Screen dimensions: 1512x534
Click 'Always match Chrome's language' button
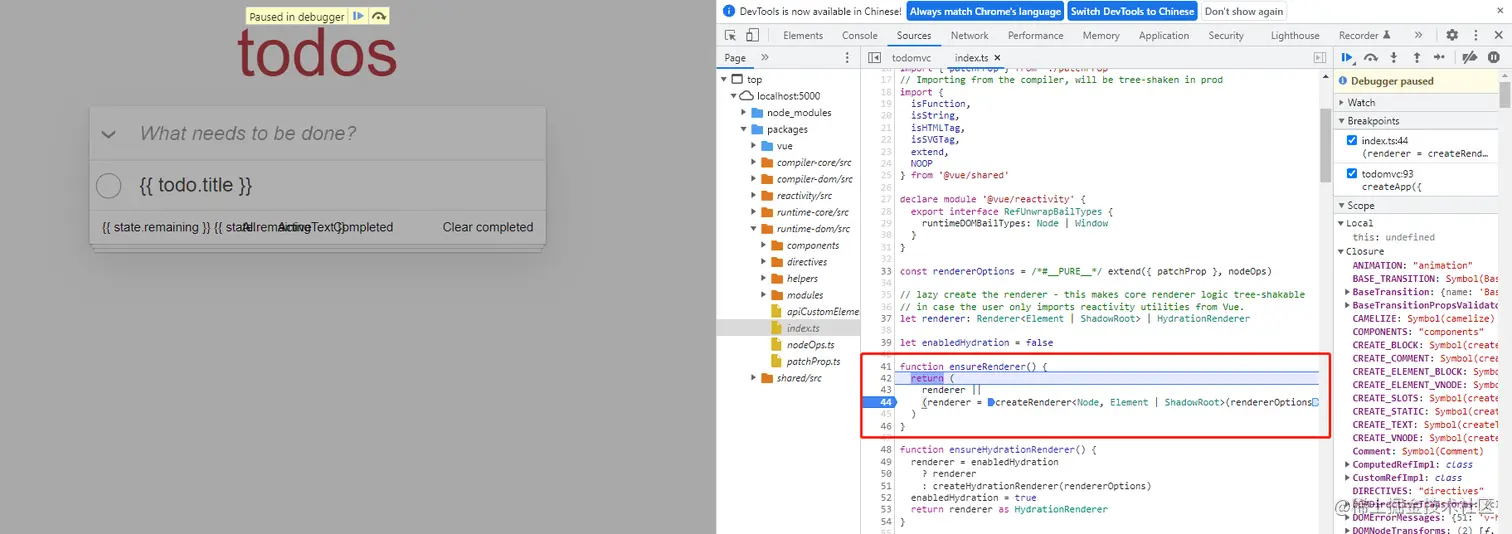coord(985,11)
